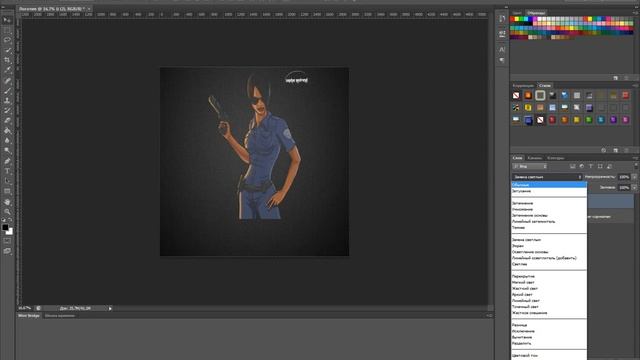Select the Brush tool

[x=7, y=91]
